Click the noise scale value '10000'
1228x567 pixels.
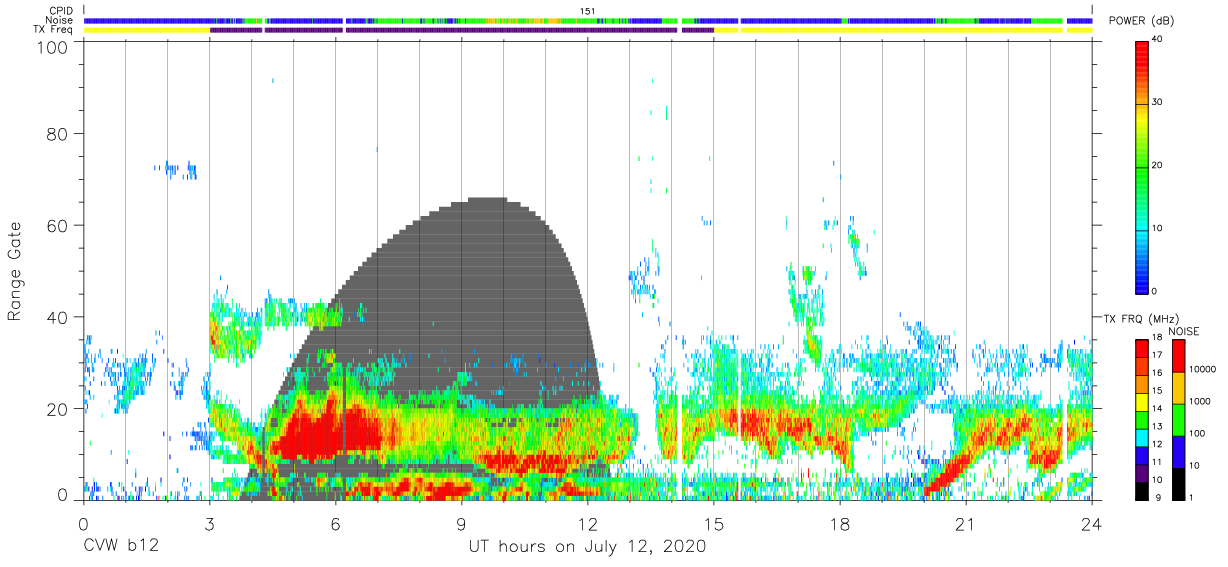[x=1201, y=370]
